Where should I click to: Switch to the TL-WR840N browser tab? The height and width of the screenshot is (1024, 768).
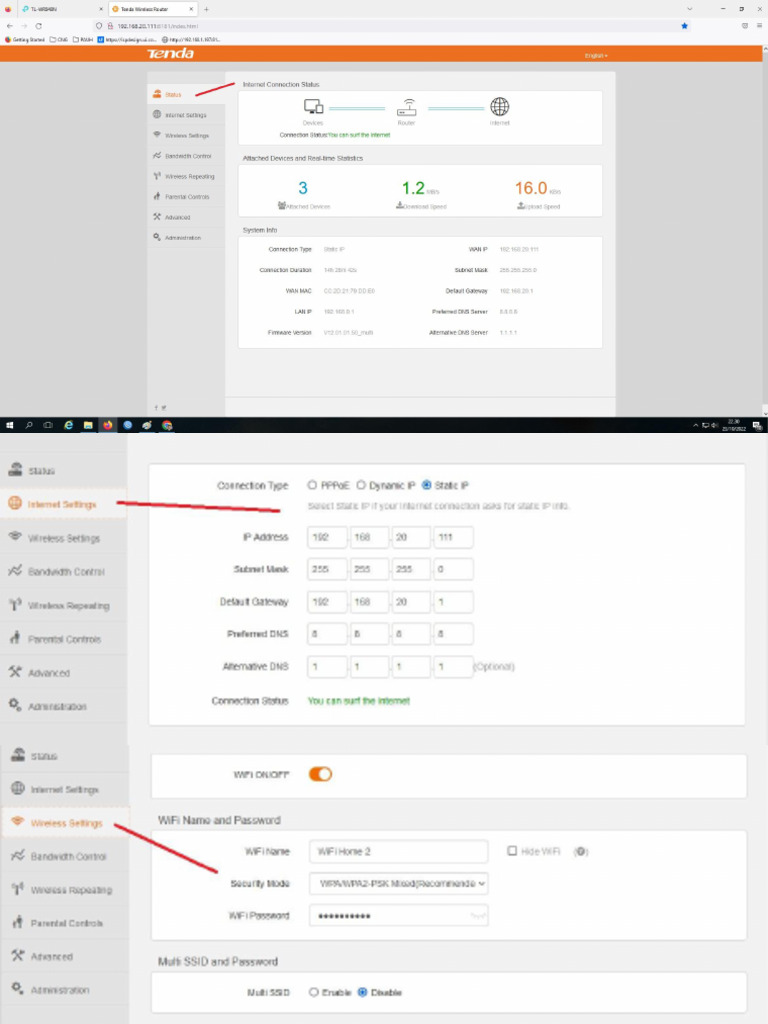click(x=62, y=9)
